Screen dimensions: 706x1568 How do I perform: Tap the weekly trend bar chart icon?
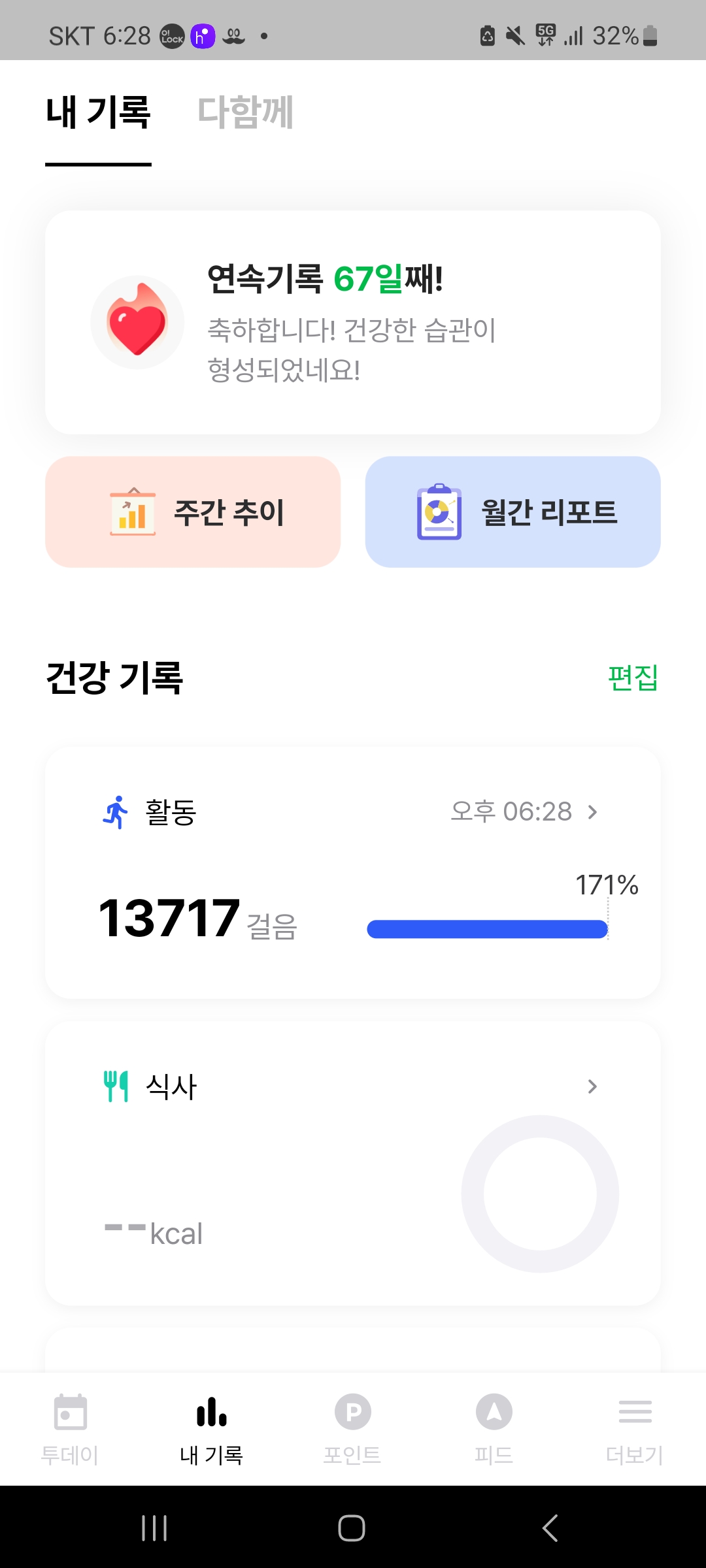(x=133, y=512)
